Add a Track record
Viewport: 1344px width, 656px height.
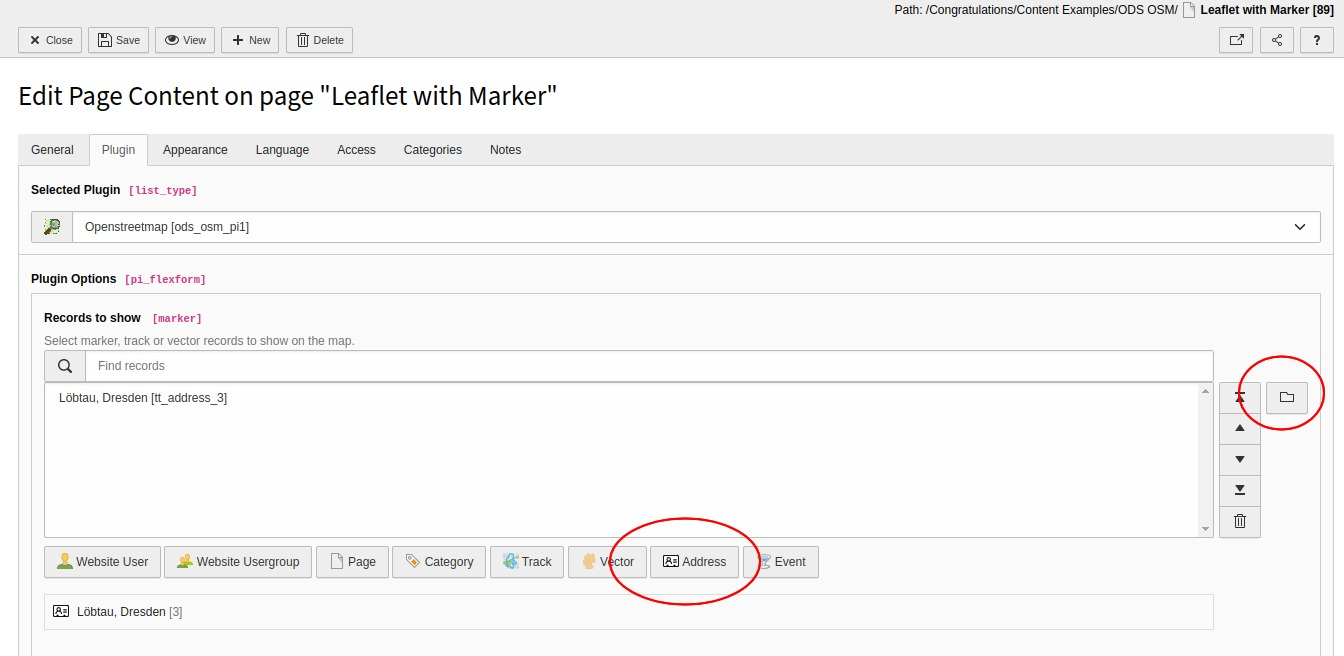(527, 562)
